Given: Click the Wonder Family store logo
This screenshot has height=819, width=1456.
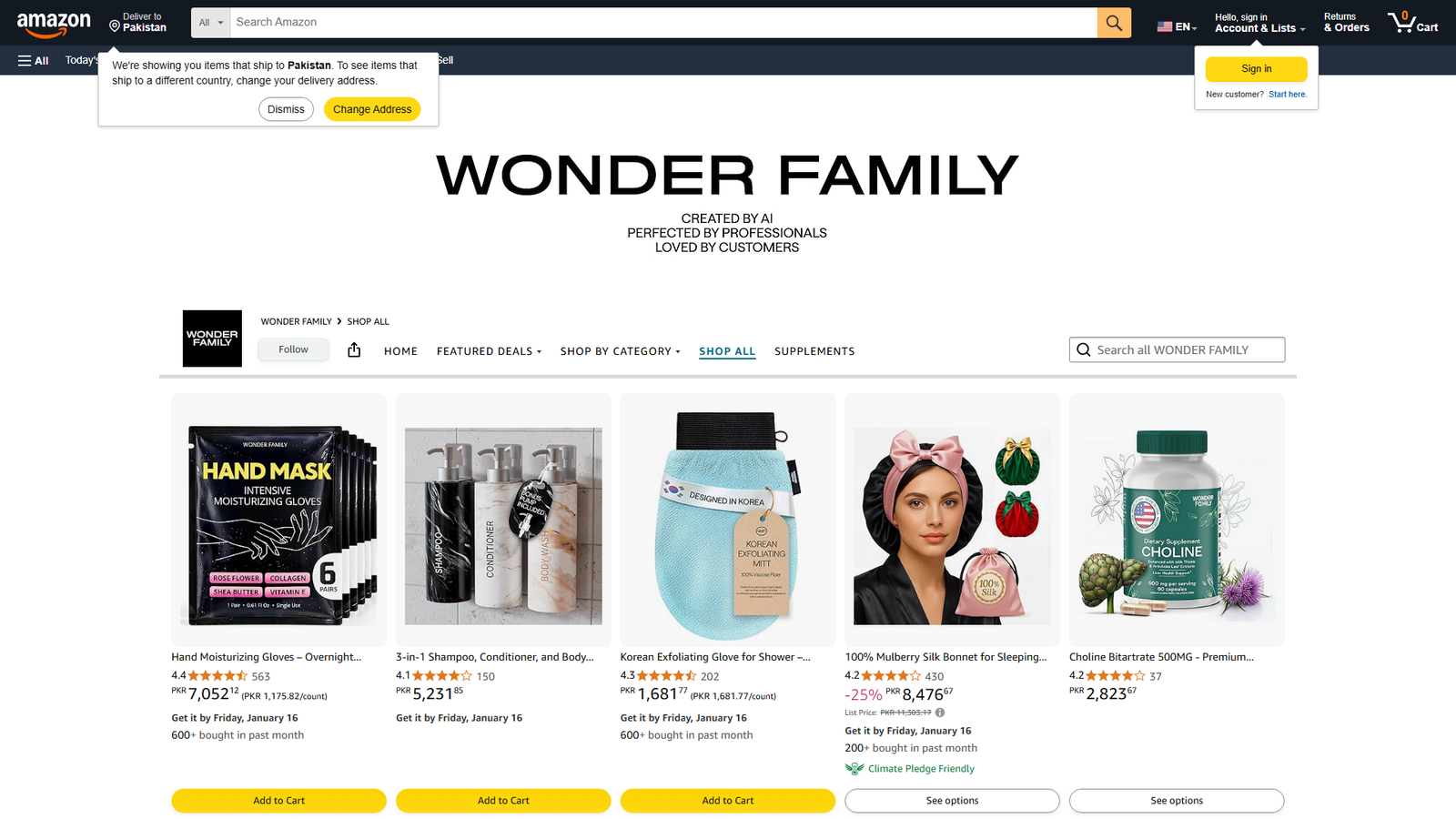Looking at the screenshot, I should tap(212, 339).
